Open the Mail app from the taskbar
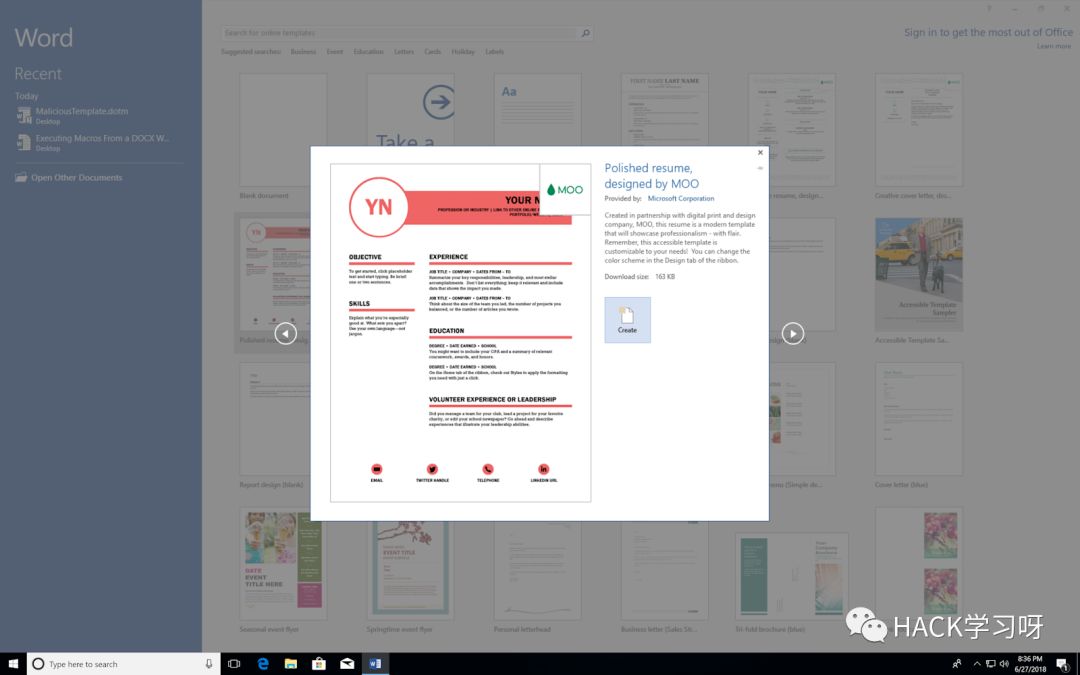The width and height of the screenshot is (1080, 675). (x=347, y=664)
